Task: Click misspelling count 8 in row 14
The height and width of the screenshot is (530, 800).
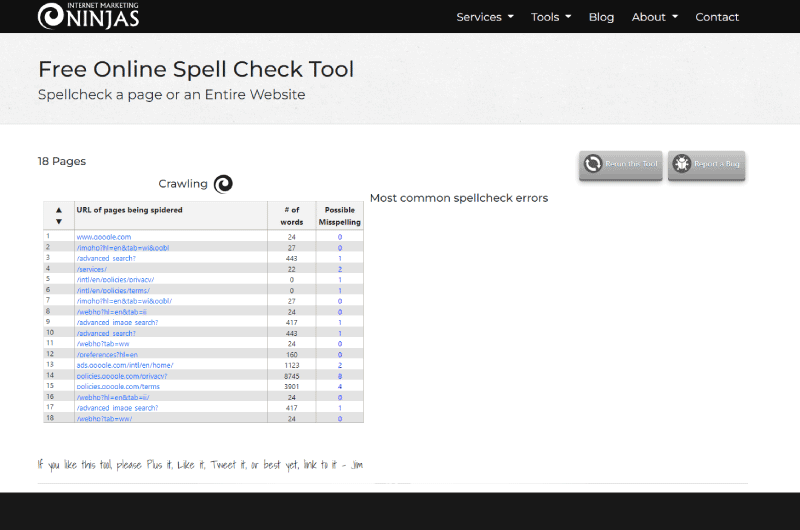Action: [340, 375]
